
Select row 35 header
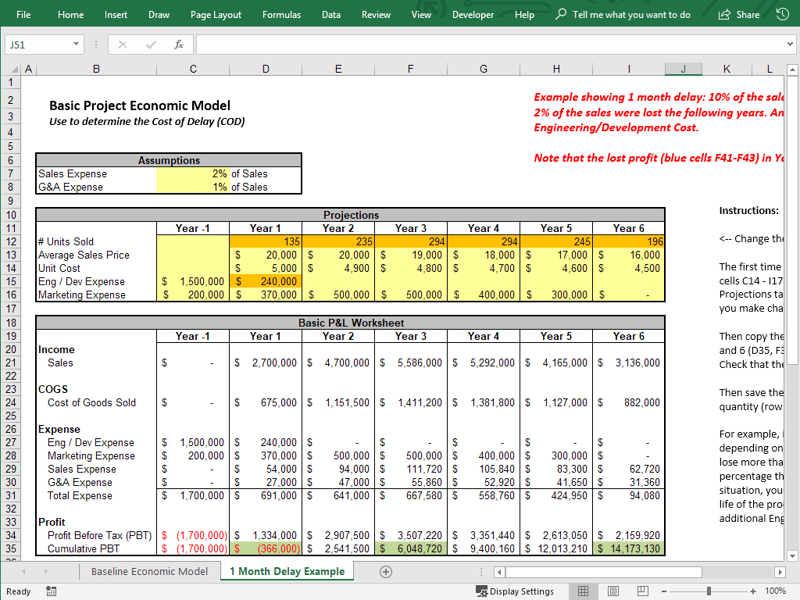pos(11,549)
